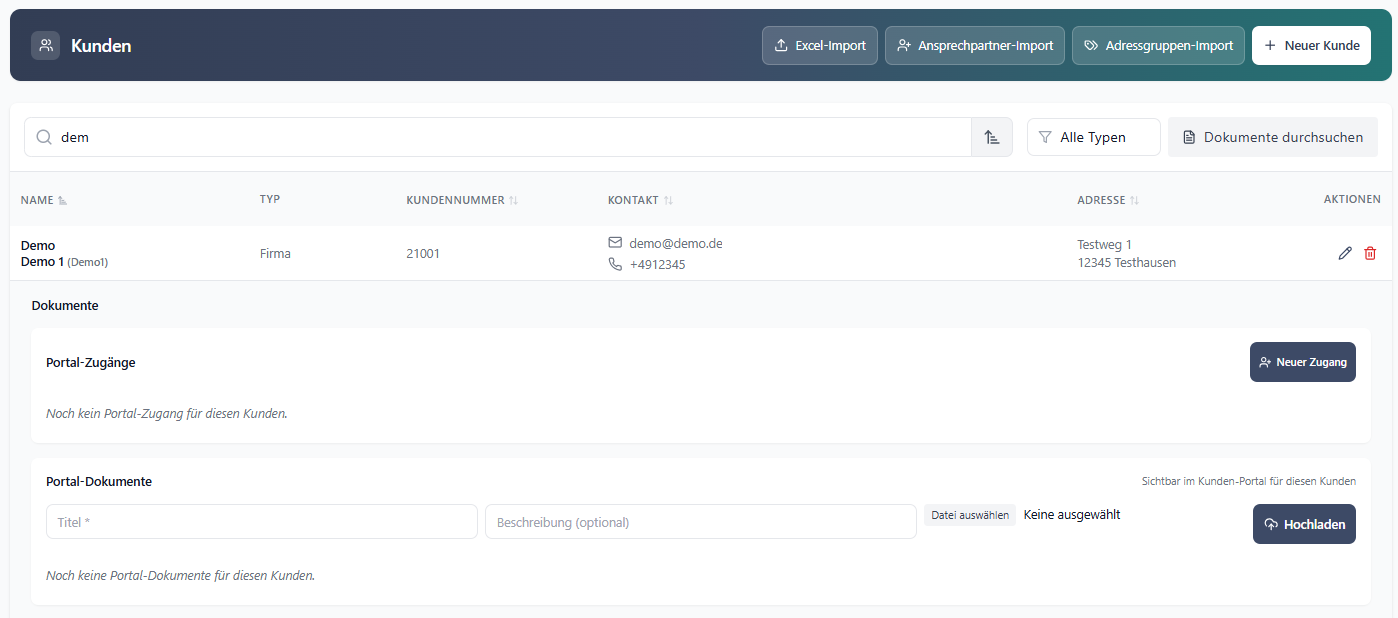This screenshot has width=1398, height=618.
Task: Open Excel-Import
Action: click(820, 46)
